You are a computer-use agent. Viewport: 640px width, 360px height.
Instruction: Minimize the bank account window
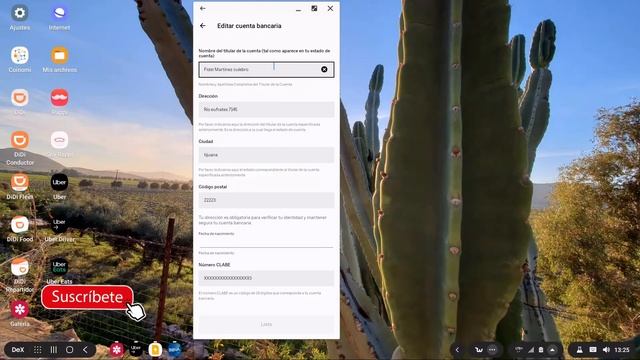click(298, 9)
